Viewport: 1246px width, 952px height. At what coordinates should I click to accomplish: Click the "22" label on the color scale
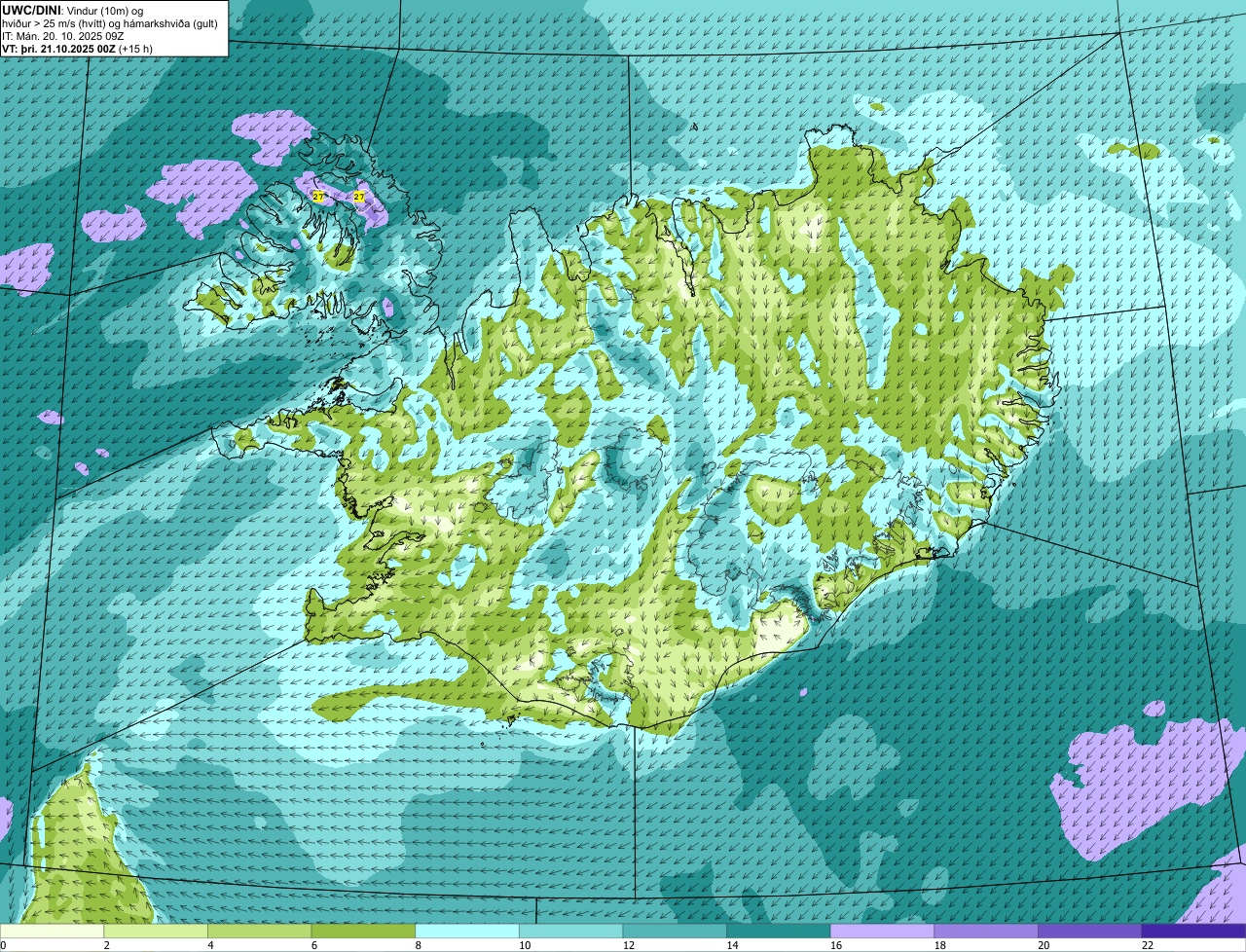tap(1148, 945)
